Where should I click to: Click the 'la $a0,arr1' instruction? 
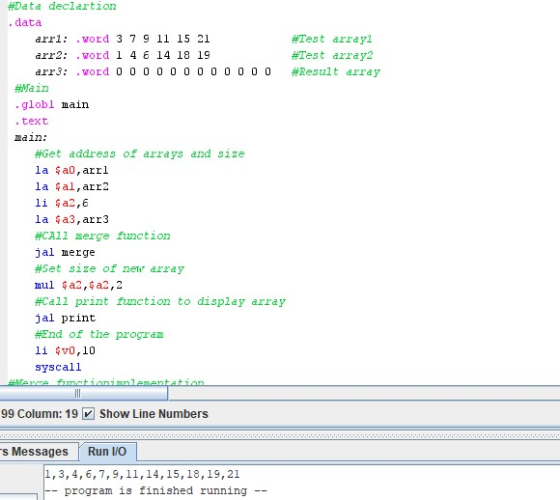tap(72, 170)
